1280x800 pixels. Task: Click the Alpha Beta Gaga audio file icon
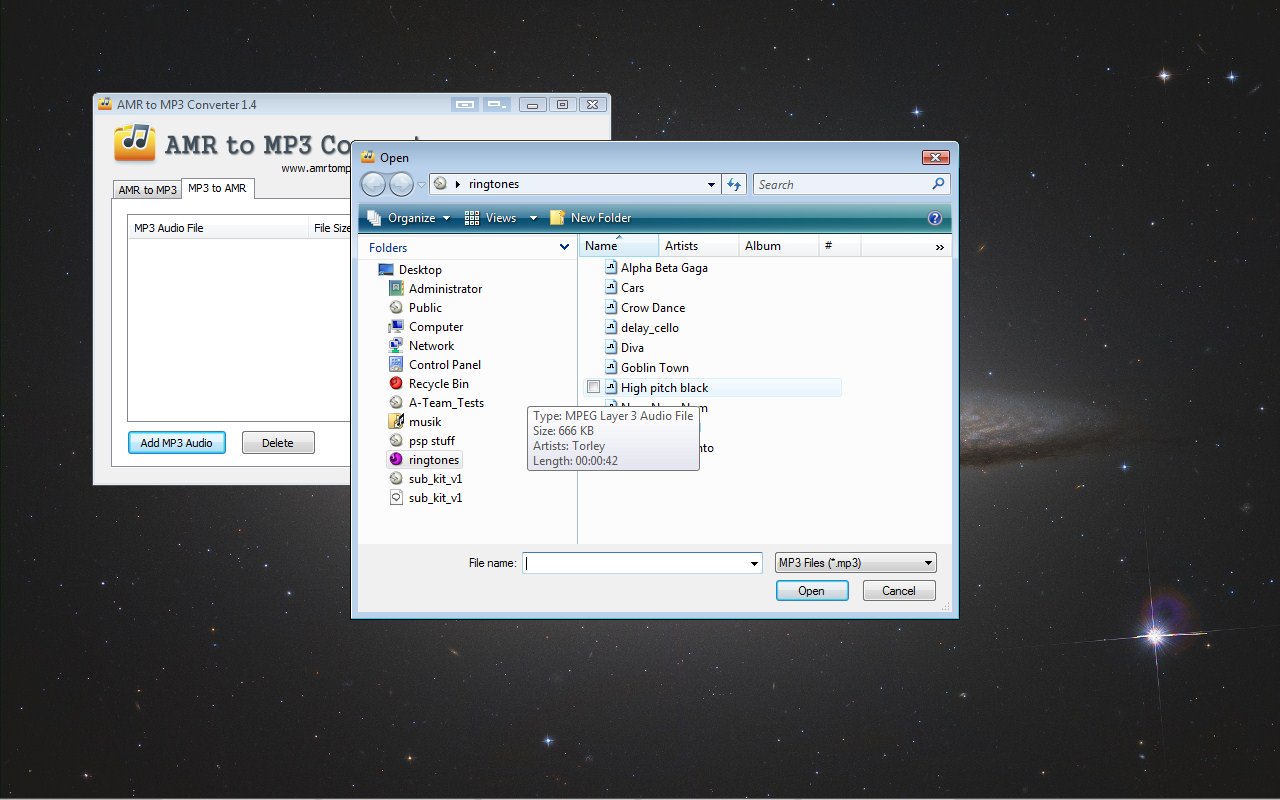click(x=611, y=268)
